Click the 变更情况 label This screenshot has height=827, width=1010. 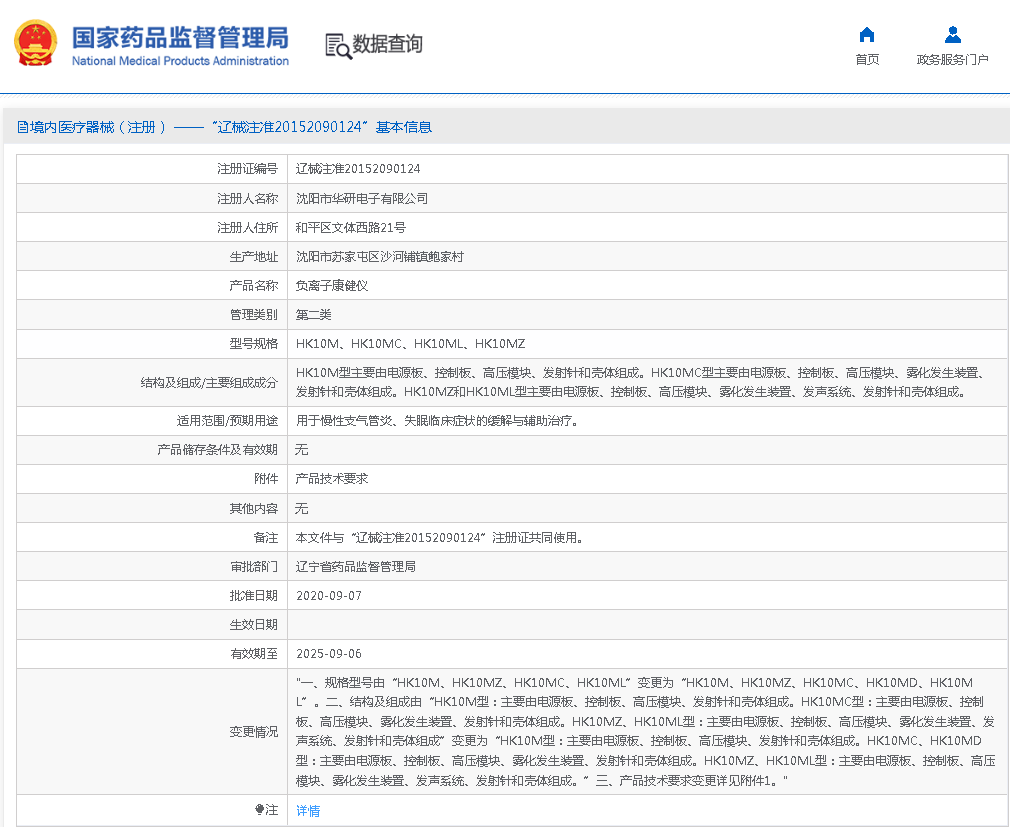click(x=254, y=732)
